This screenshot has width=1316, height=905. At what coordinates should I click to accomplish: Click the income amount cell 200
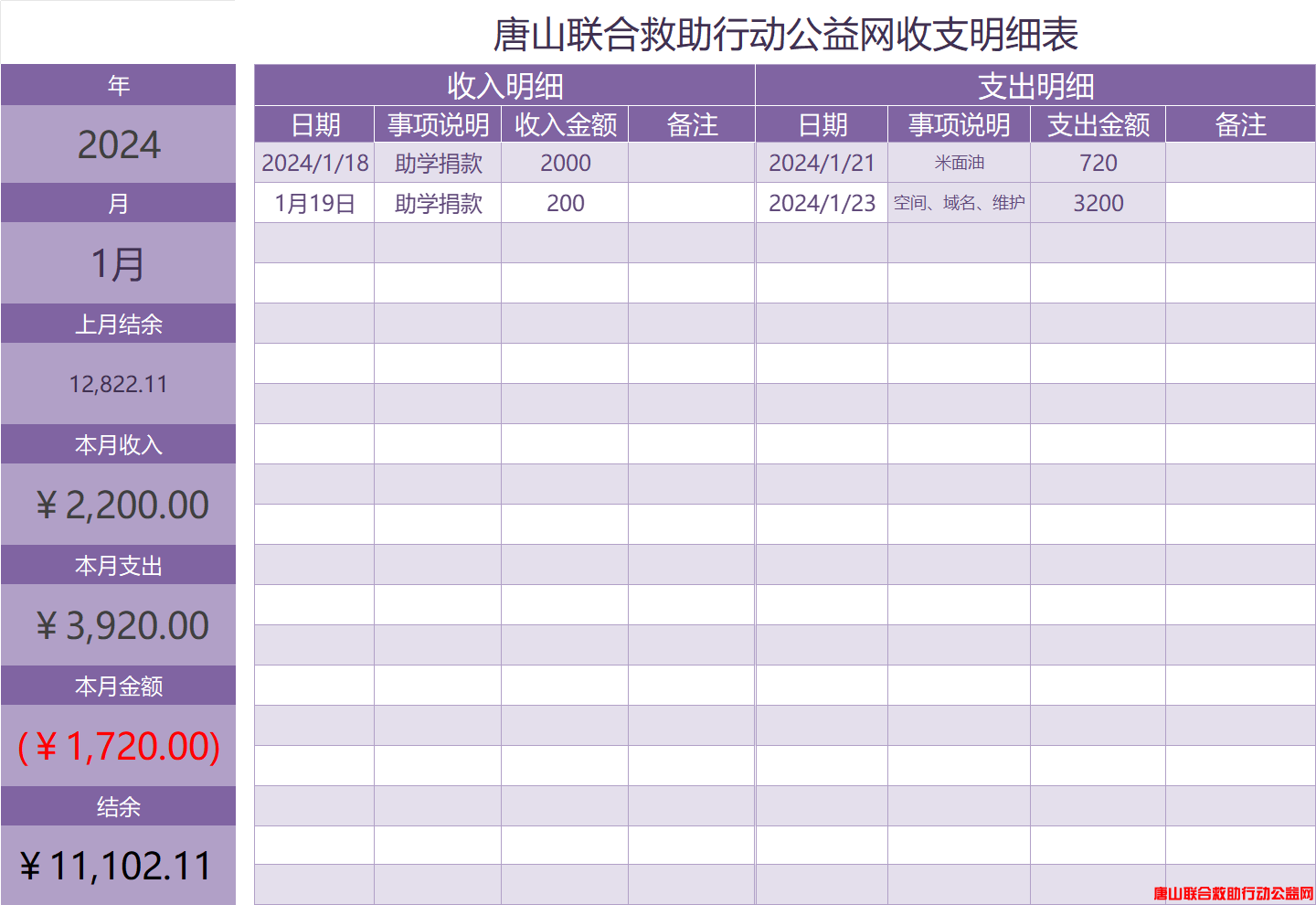565,203
